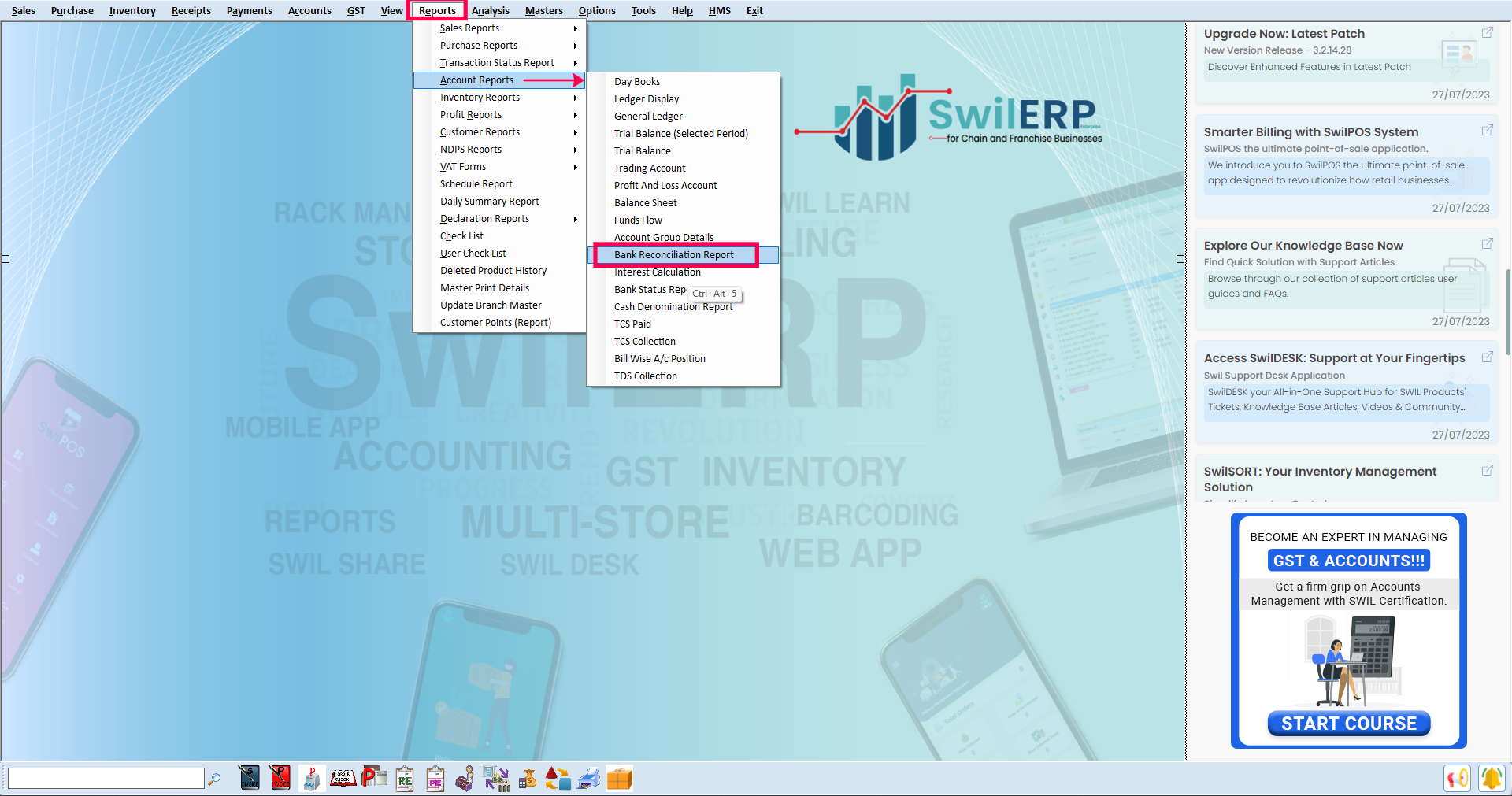Image resolution: width=1512 pixels, height=796 pixels.
Task: Expand Inventory Reports submenu
Action: (x=499, y=98)
